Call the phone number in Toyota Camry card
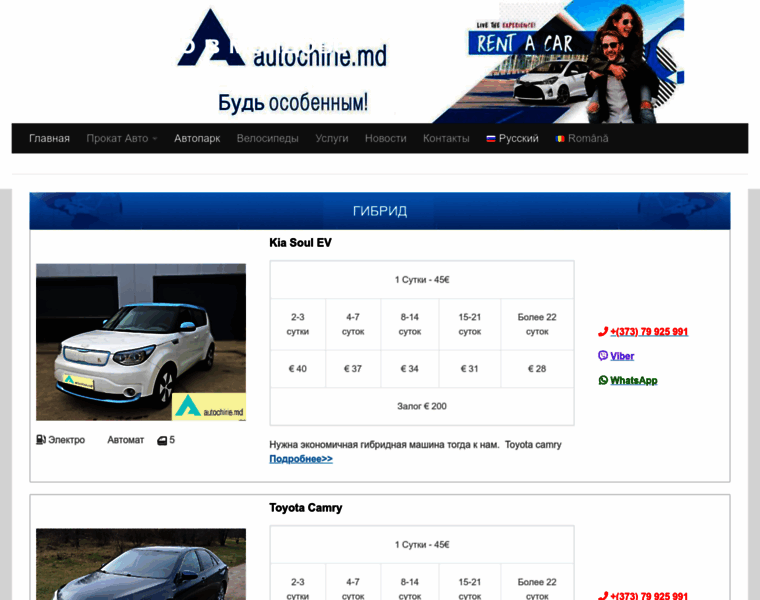Screen dimensions: 760x600 [x=649, y=596]
